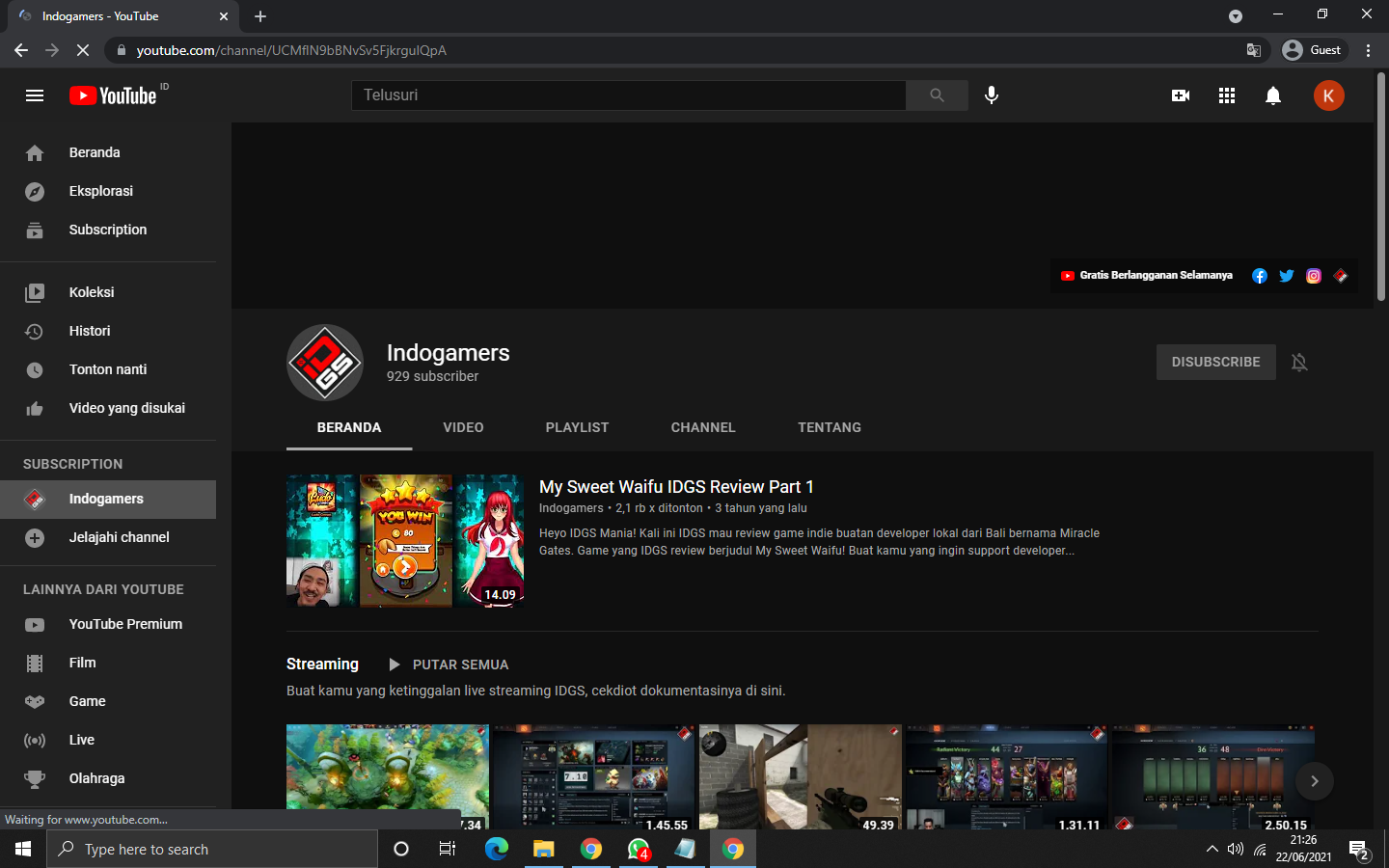Open the streaming video lasting 49.39
1389x868 pixels.
click(801, 777)
